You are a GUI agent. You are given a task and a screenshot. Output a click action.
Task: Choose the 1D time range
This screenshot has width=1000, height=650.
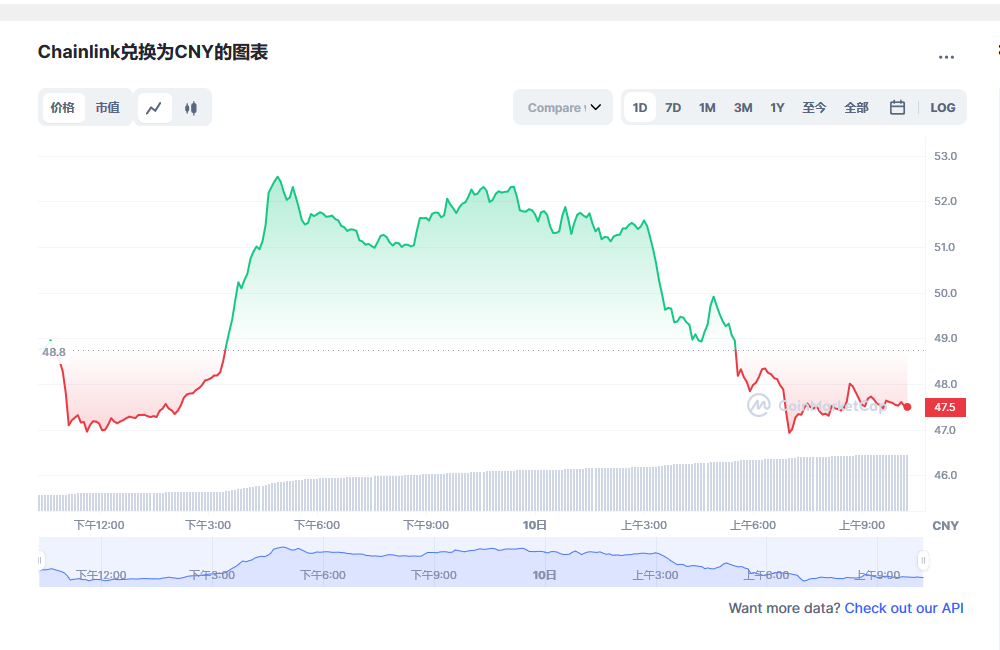[x=640, y=108]
